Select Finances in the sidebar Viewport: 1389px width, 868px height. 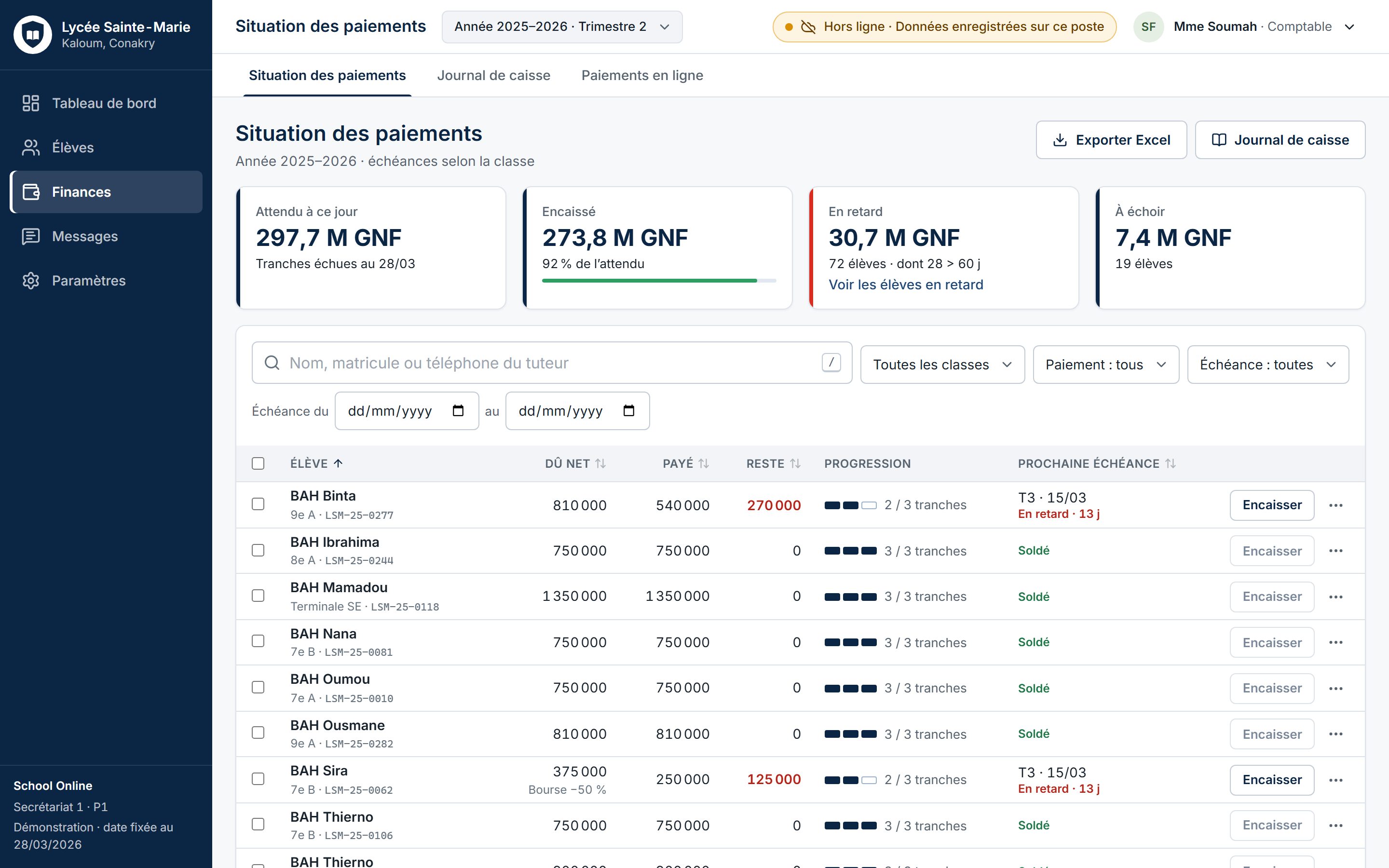click(x=106, y=192)
